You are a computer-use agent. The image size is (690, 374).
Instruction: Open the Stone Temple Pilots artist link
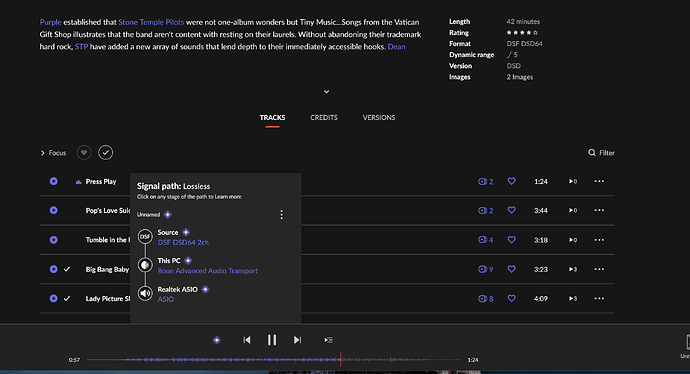tap(151, 22)
